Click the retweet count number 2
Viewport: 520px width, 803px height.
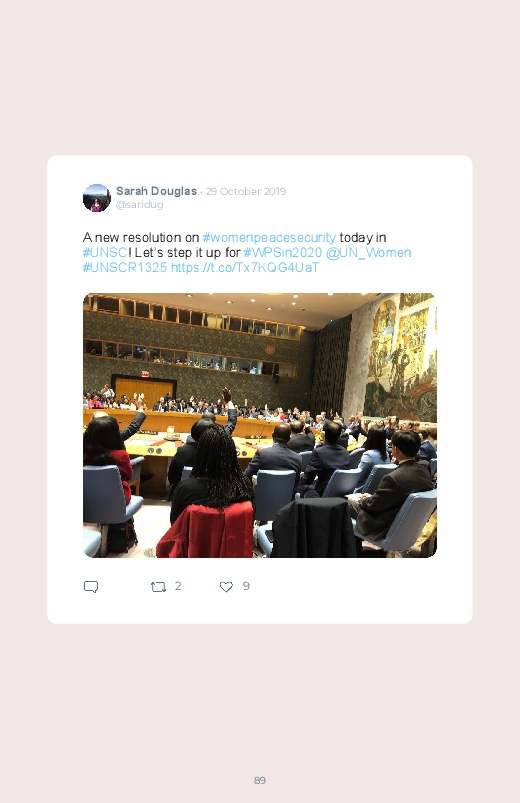coord(178,586)
